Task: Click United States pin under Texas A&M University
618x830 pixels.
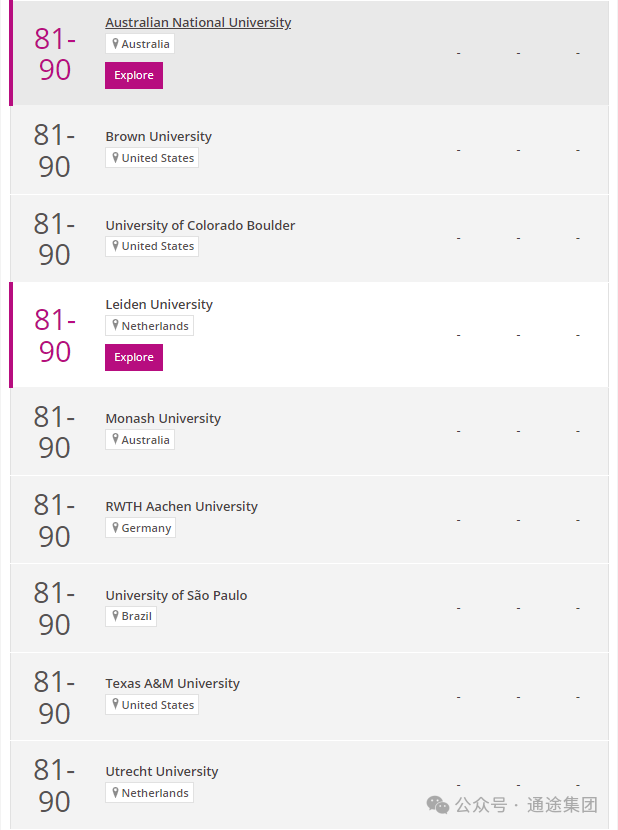Action: click(x=115, y=705)
